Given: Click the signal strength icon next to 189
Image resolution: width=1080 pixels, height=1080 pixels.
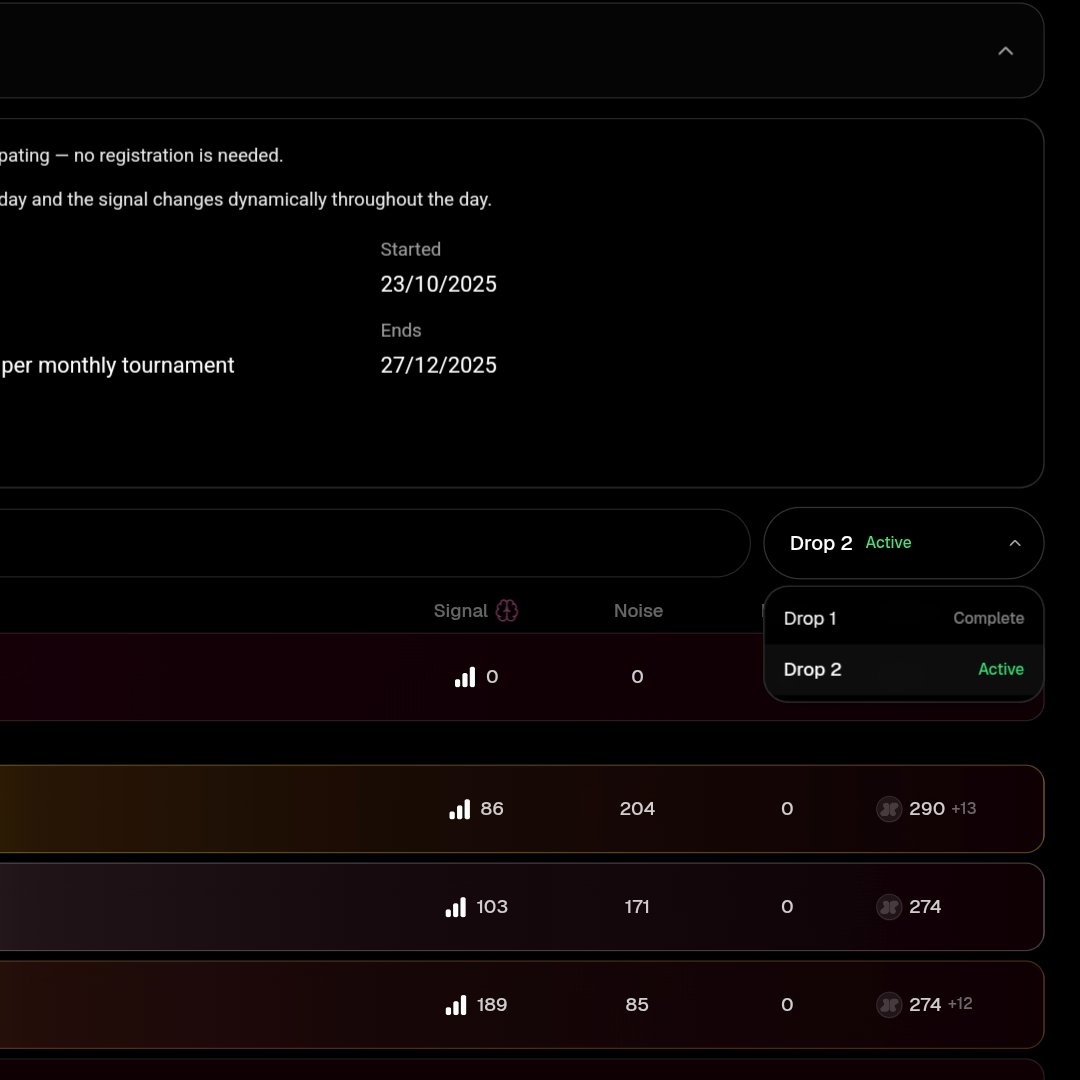Looking at the screenshot, I should click(x=458, y=1005).
